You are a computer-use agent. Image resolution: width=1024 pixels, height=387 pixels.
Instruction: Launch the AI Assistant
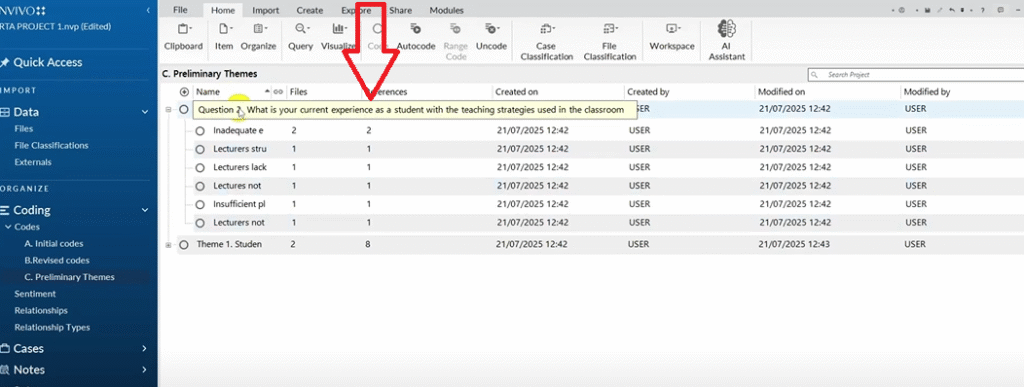coord(727,40)
